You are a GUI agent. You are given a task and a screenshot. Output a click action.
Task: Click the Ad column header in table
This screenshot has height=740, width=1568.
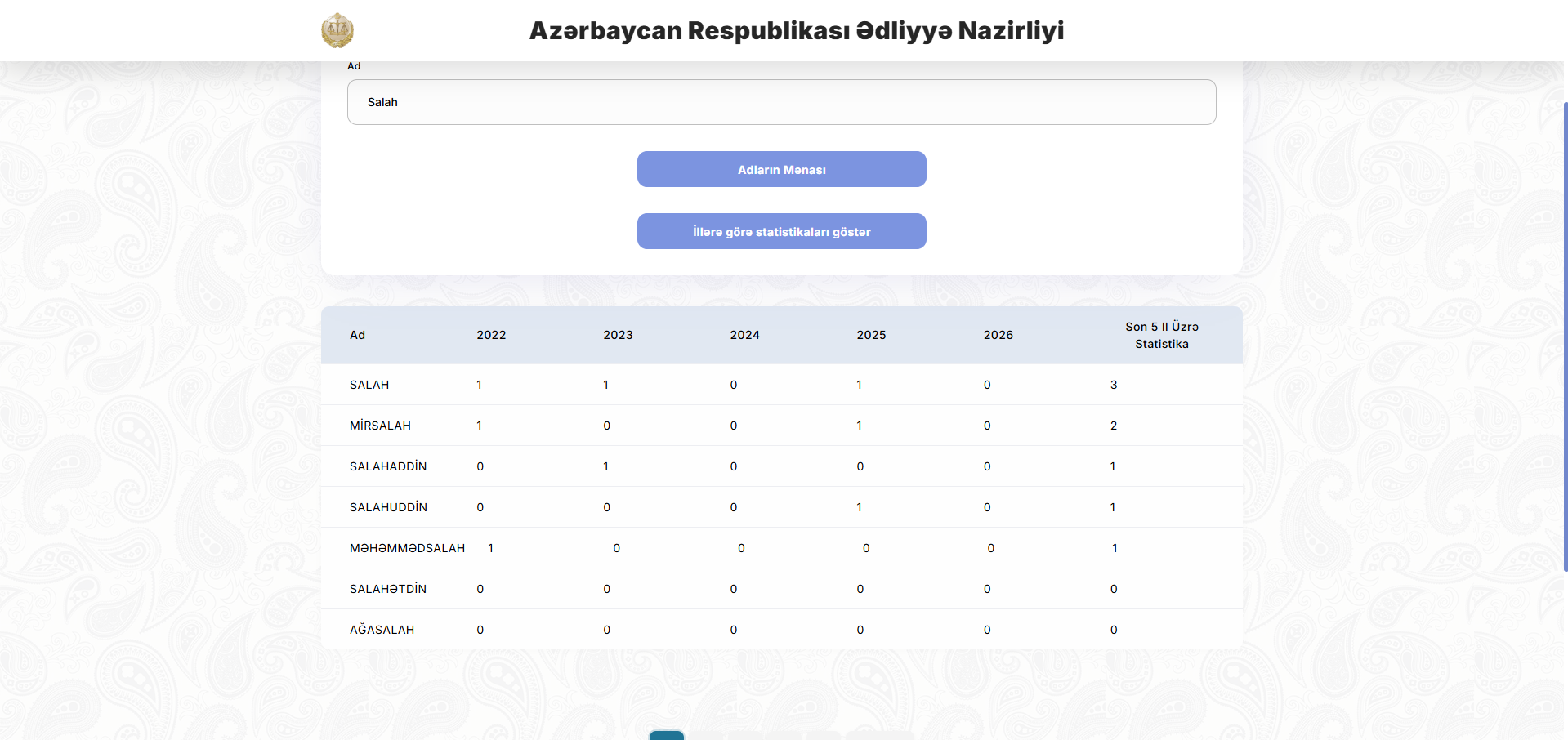pos(357,335)
